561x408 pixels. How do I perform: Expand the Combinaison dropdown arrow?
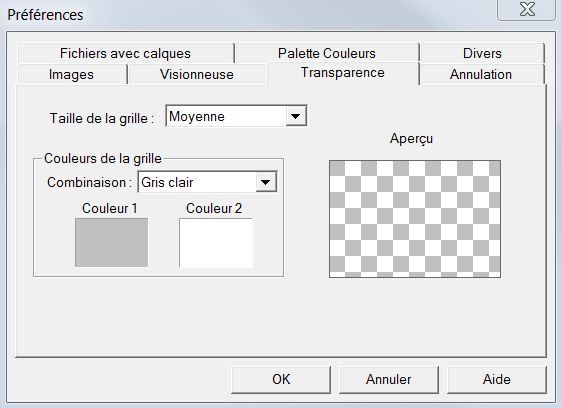point(266,182)
